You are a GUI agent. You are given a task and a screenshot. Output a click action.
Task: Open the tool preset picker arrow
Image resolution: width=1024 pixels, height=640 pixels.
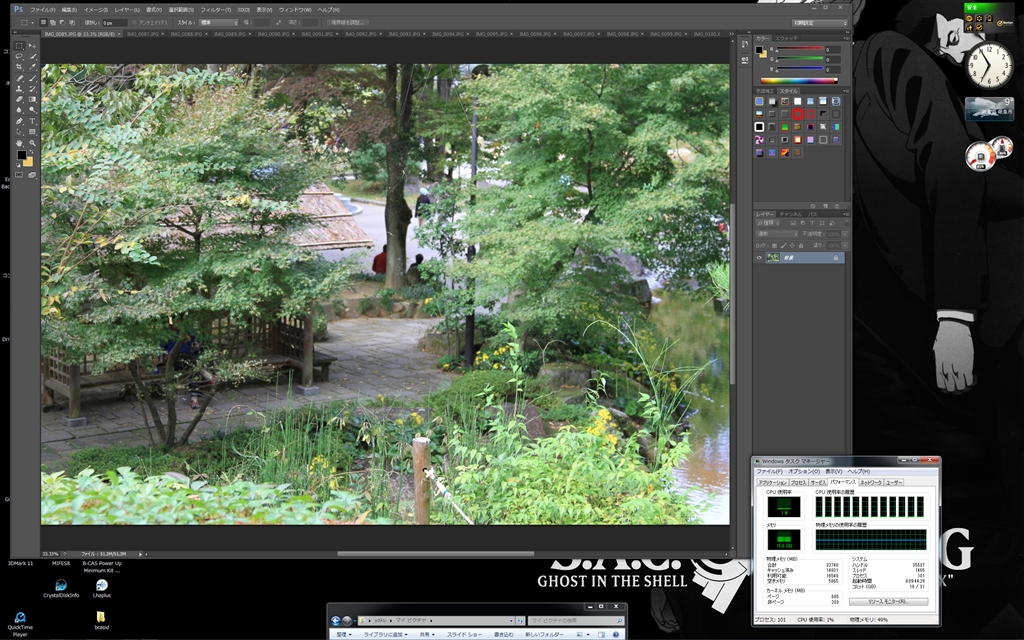coord(33,23)
